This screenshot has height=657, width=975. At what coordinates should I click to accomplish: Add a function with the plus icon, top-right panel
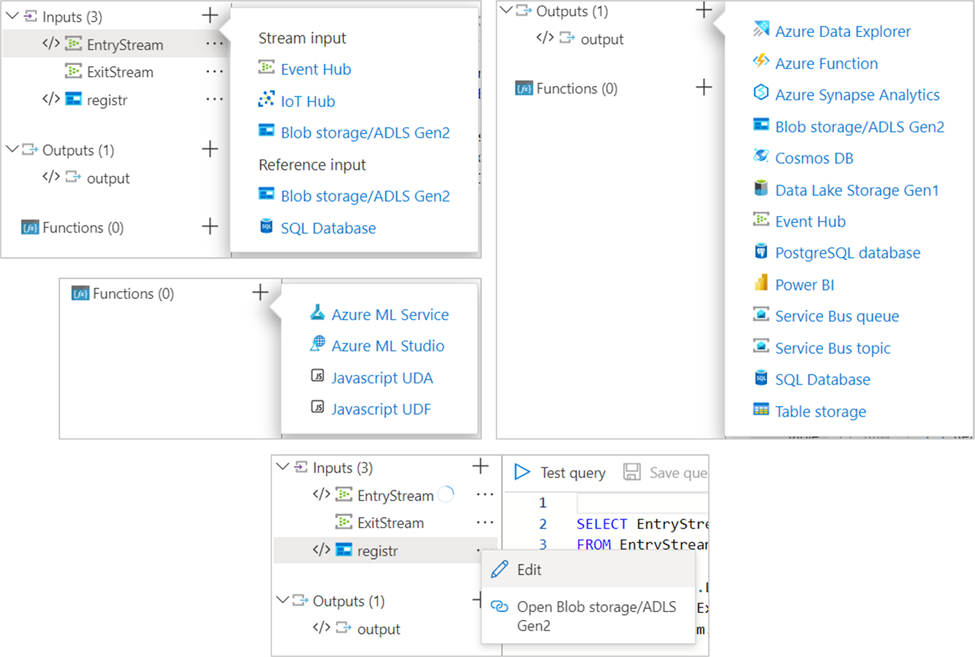[704, 87]
